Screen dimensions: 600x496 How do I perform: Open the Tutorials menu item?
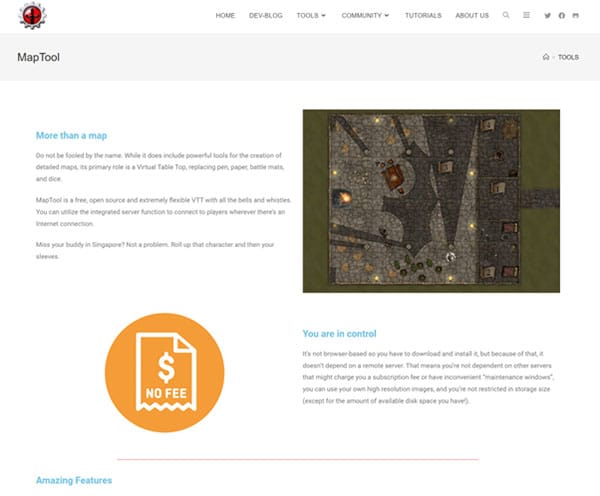tap(423, 16)
